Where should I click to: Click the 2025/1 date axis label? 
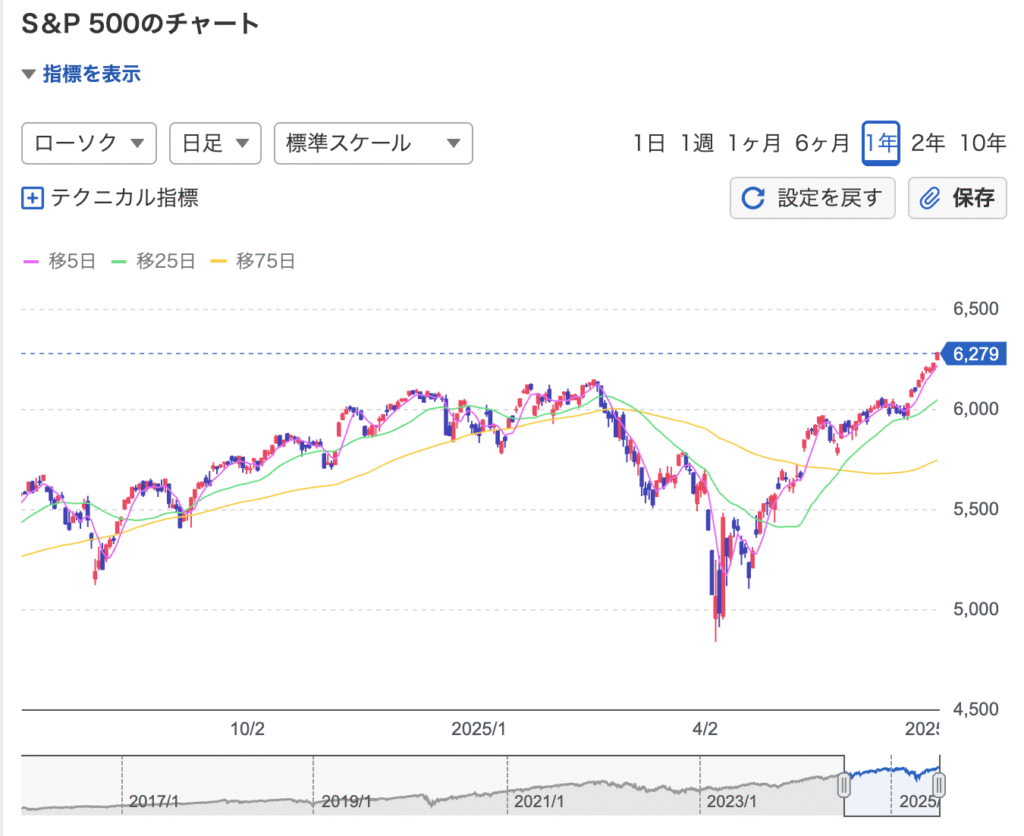[479, 729]
